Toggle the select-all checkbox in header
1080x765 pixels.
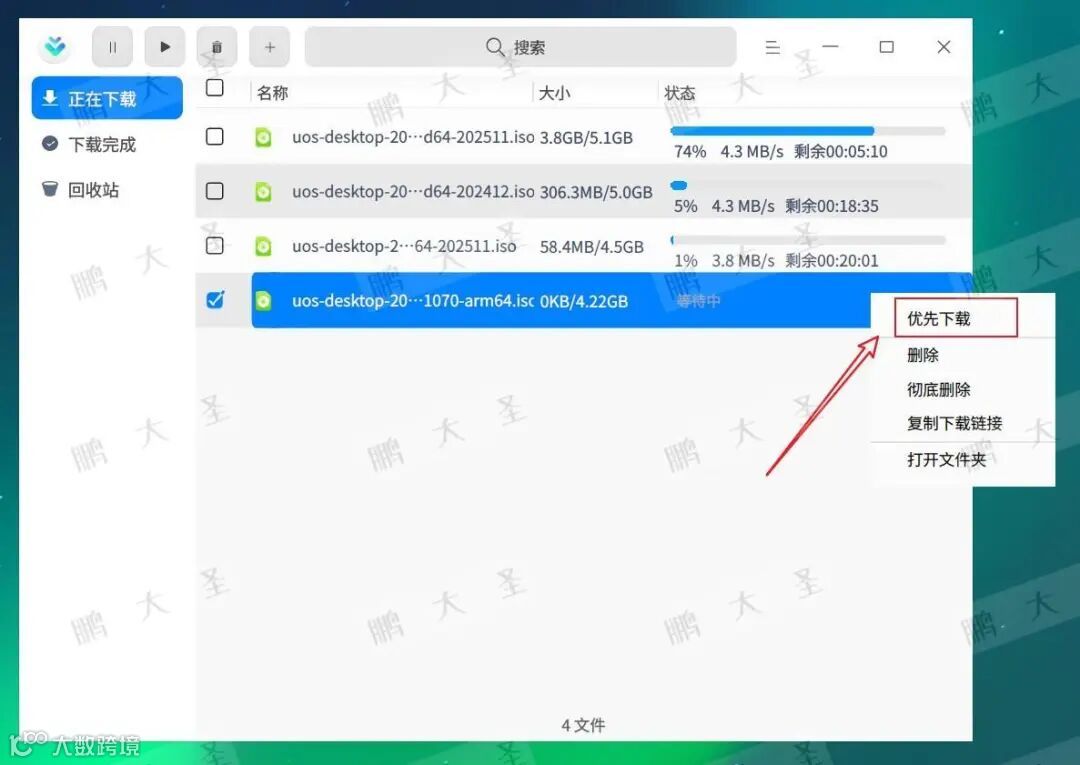point(215,87)
